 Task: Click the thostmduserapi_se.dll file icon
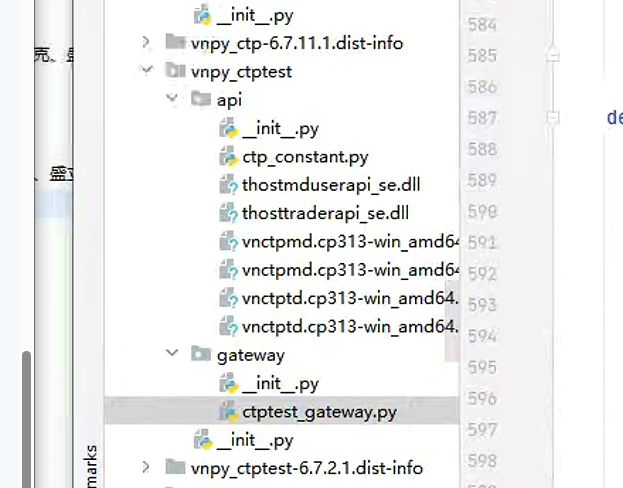228,185
